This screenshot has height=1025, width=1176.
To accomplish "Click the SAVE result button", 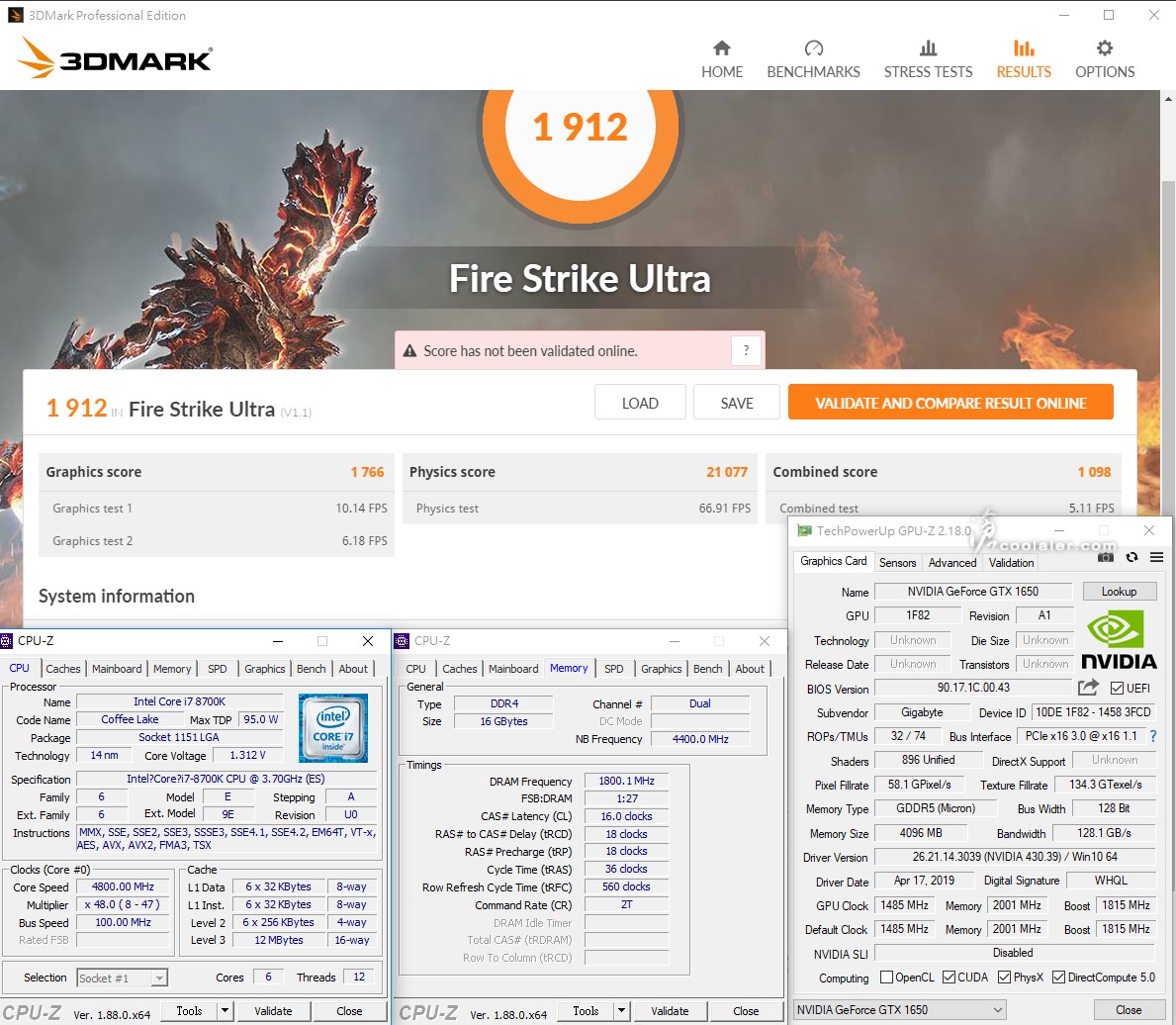I will [737, 403].
